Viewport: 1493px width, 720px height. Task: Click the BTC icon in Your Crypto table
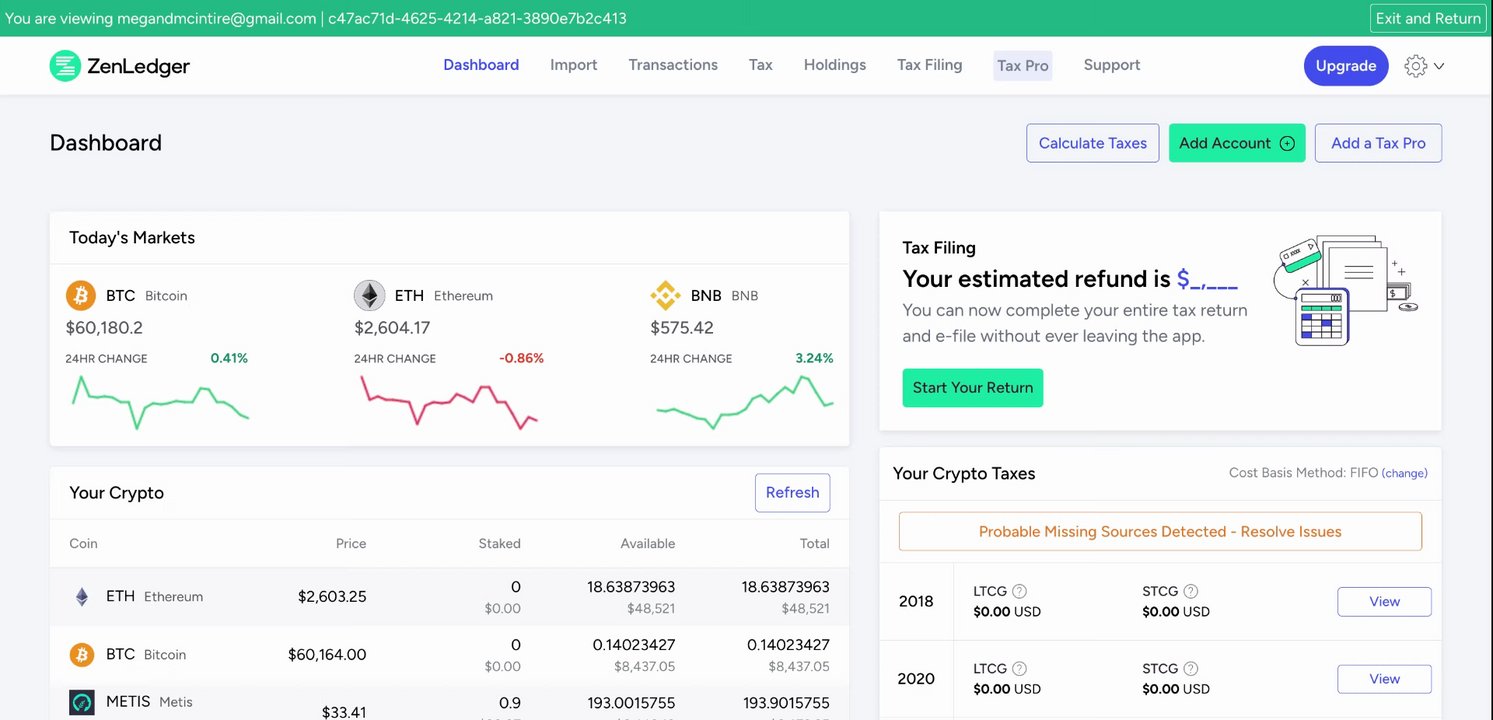tap(82, 655)
